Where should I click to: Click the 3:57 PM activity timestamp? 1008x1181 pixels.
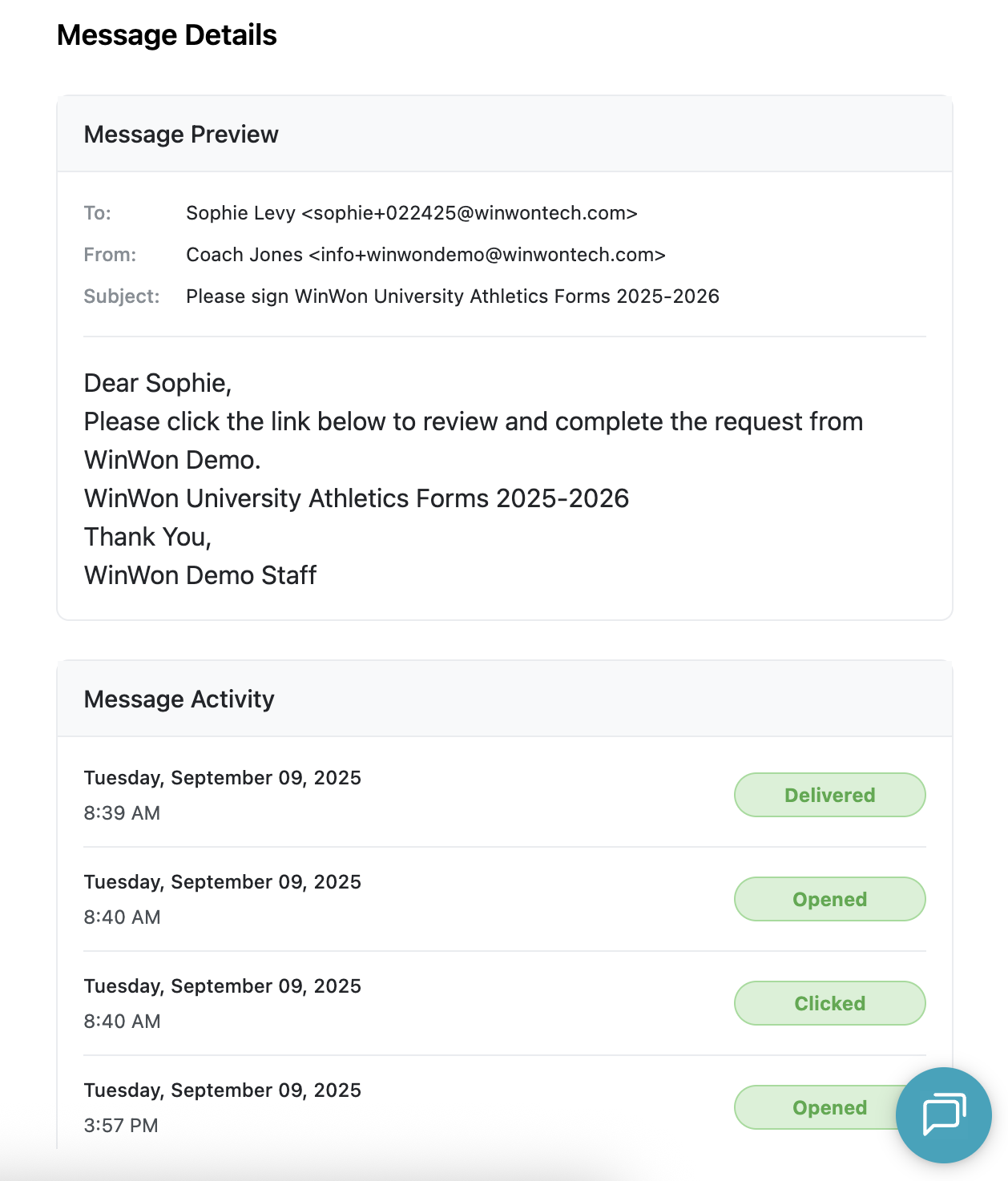point(121,1125)
